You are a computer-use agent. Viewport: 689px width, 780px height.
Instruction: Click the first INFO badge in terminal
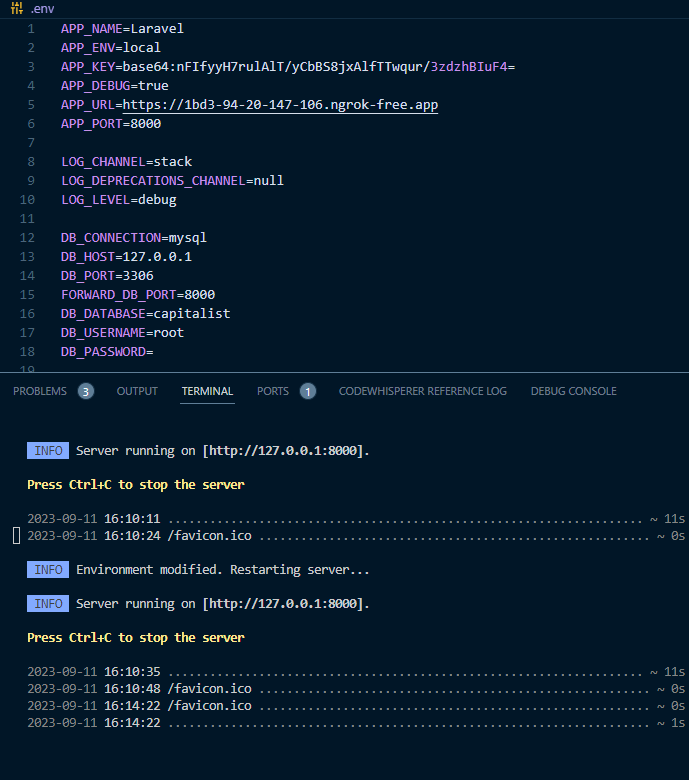pos(48,451)
